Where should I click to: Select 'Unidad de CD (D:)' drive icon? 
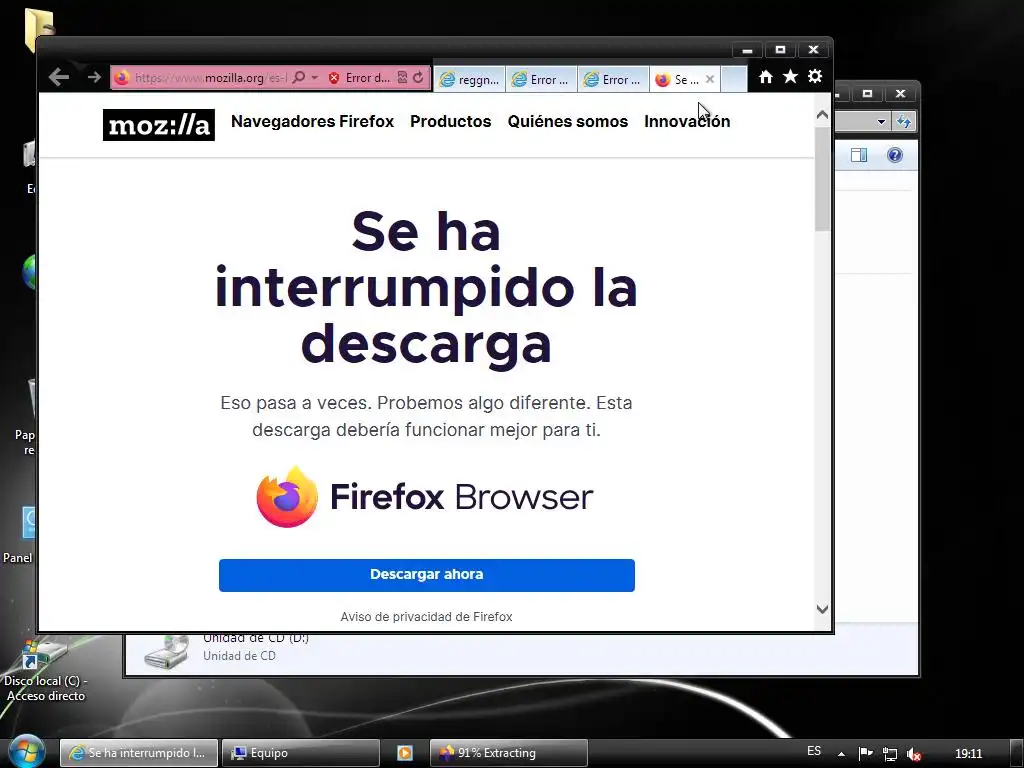click(167, 651)
